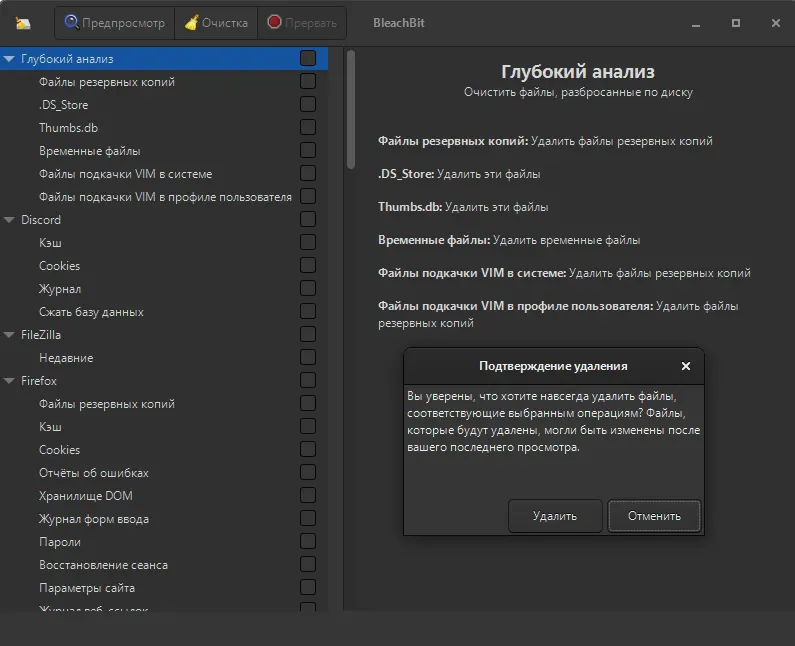Viewport: 795px width, 646px height.
Task: Collapse the Firefox tree group
Action: (9, 381)
